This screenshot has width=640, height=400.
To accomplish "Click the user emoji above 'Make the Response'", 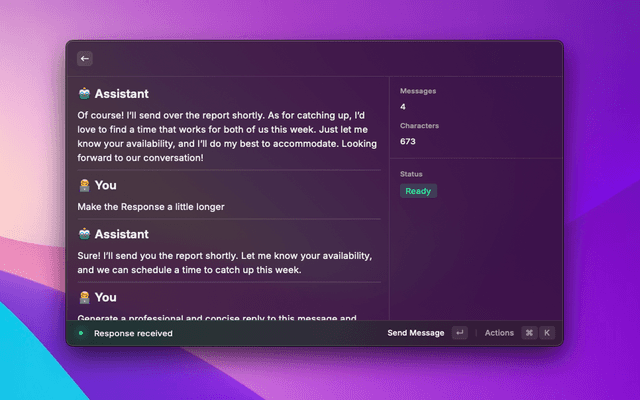I will tap(84, 185).
